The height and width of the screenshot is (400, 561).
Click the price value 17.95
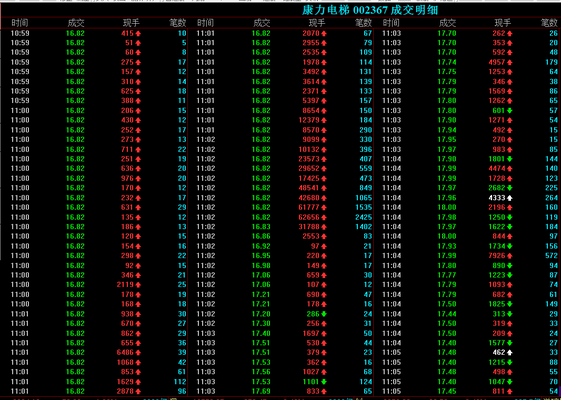[447, 140]
